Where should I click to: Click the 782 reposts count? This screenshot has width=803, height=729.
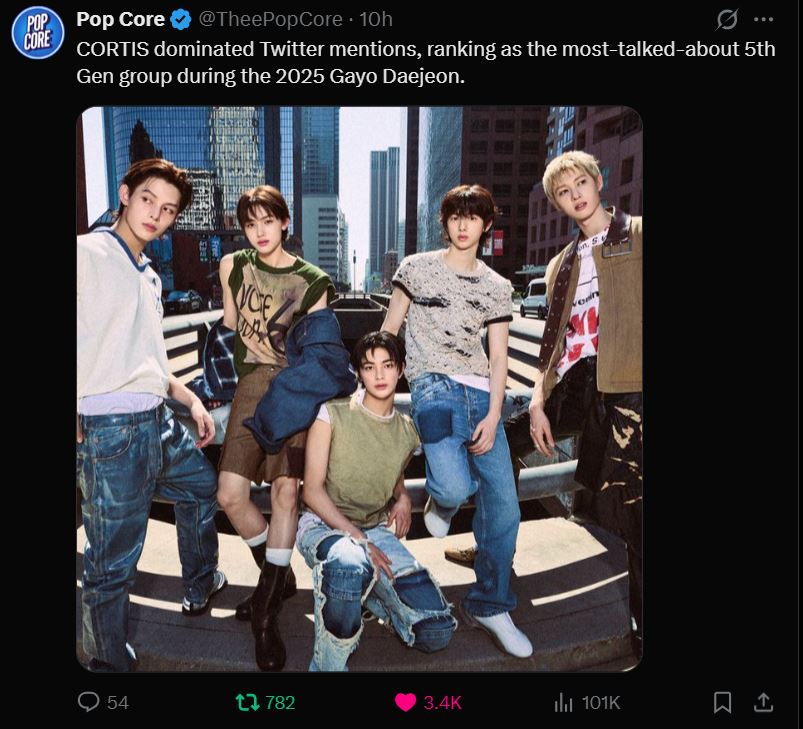coord(280,702)
